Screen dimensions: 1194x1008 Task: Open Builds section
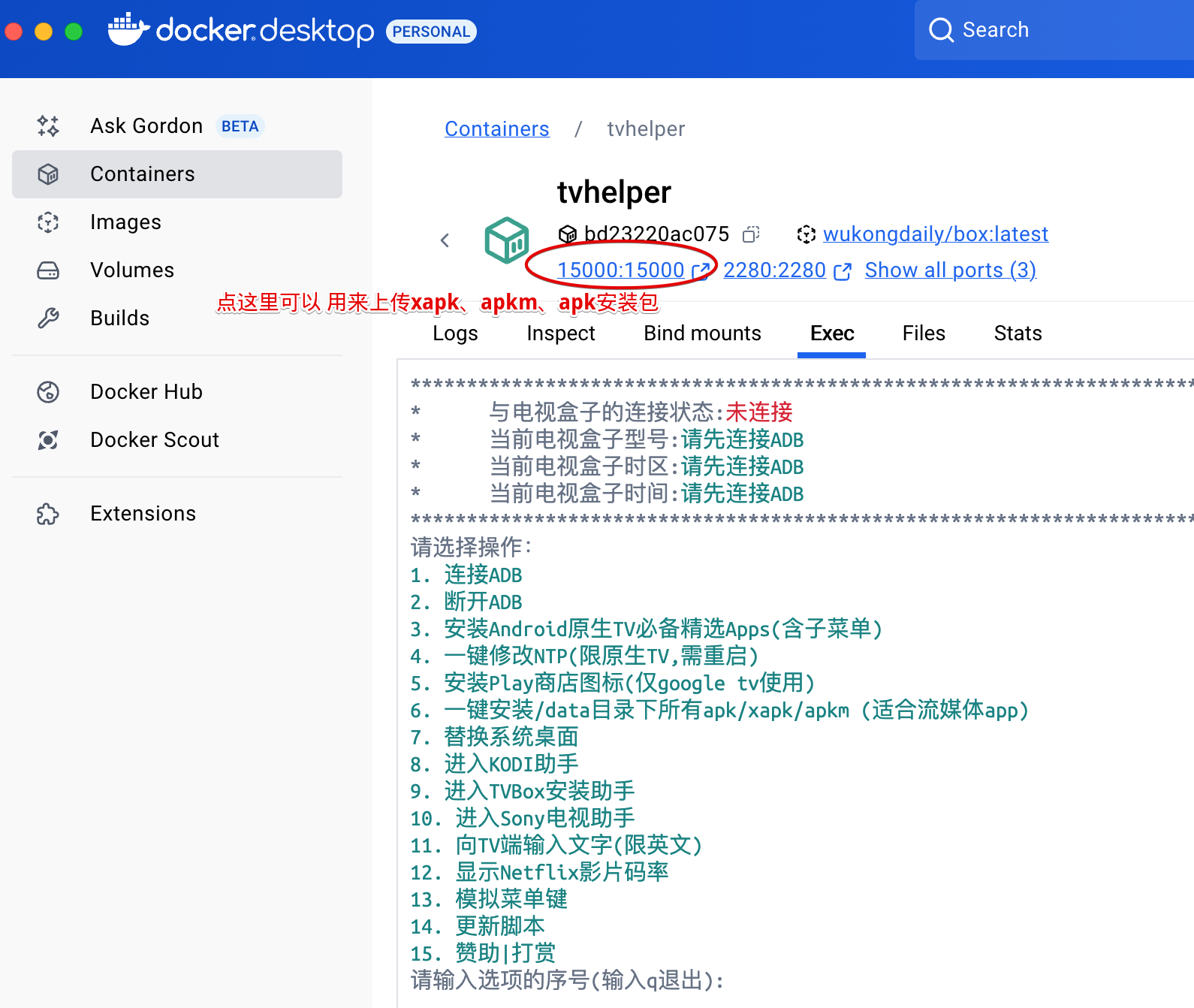point(177,318)
